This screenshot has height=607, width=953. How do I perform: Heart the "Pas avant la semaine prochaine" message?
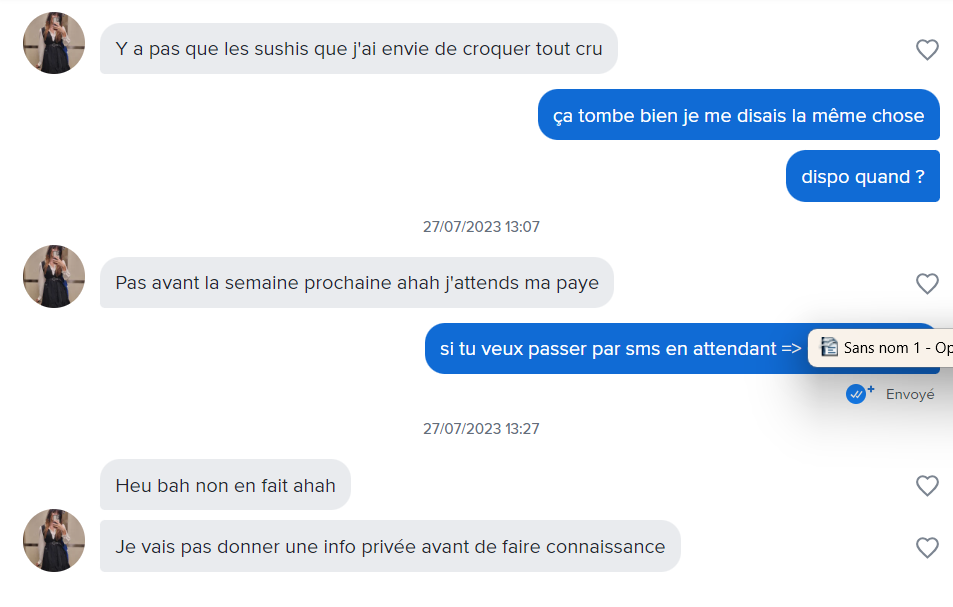[927, 283]
